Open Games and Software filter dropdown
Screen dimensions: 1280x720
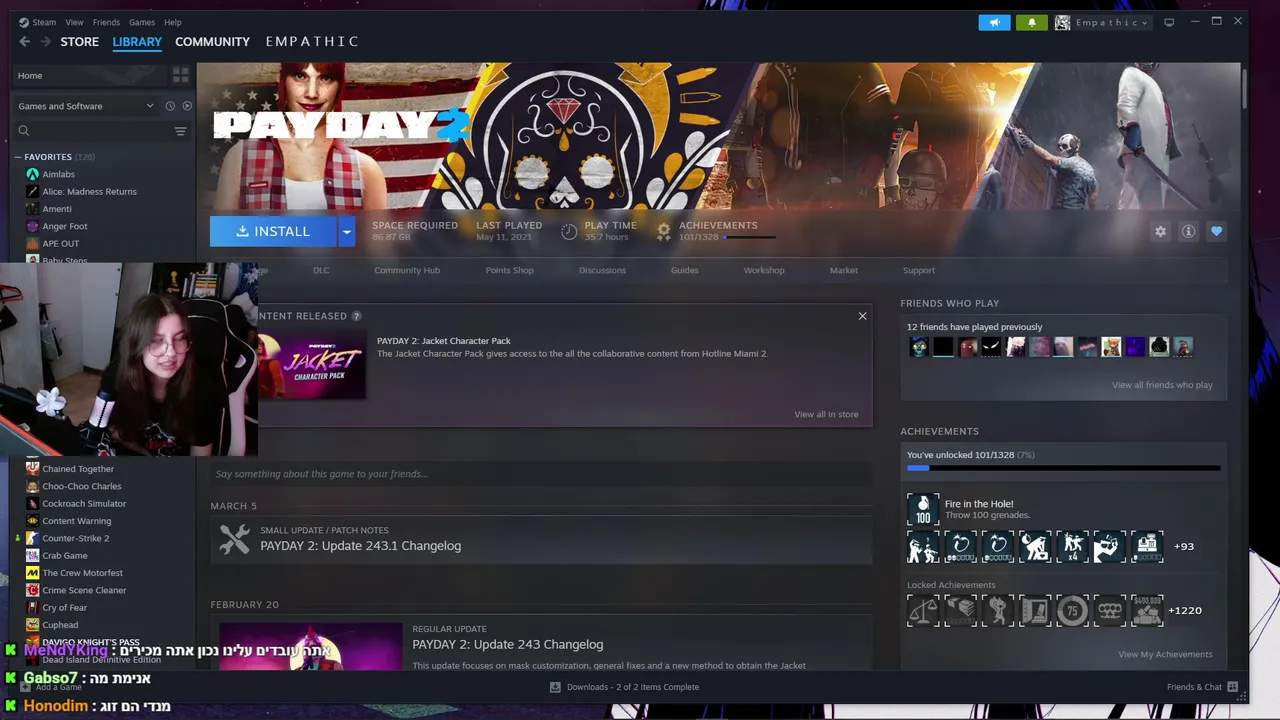[86, 106]
